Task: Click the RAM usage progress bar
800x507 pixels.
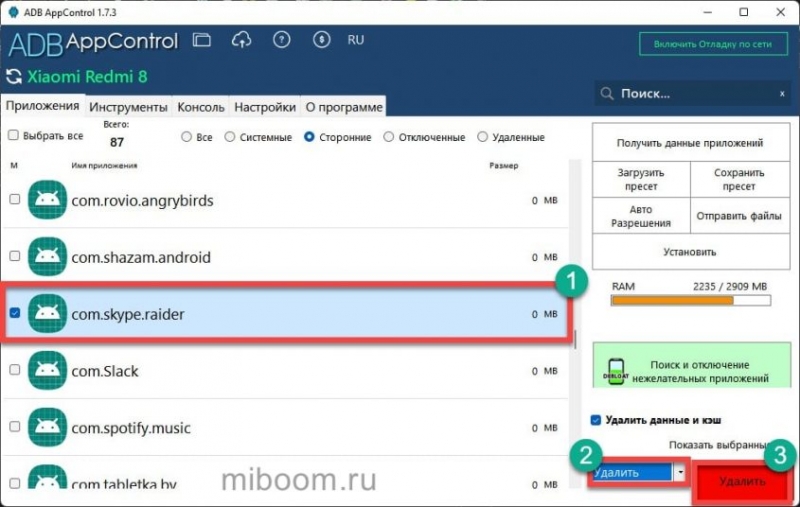Action: coord(691,301)
